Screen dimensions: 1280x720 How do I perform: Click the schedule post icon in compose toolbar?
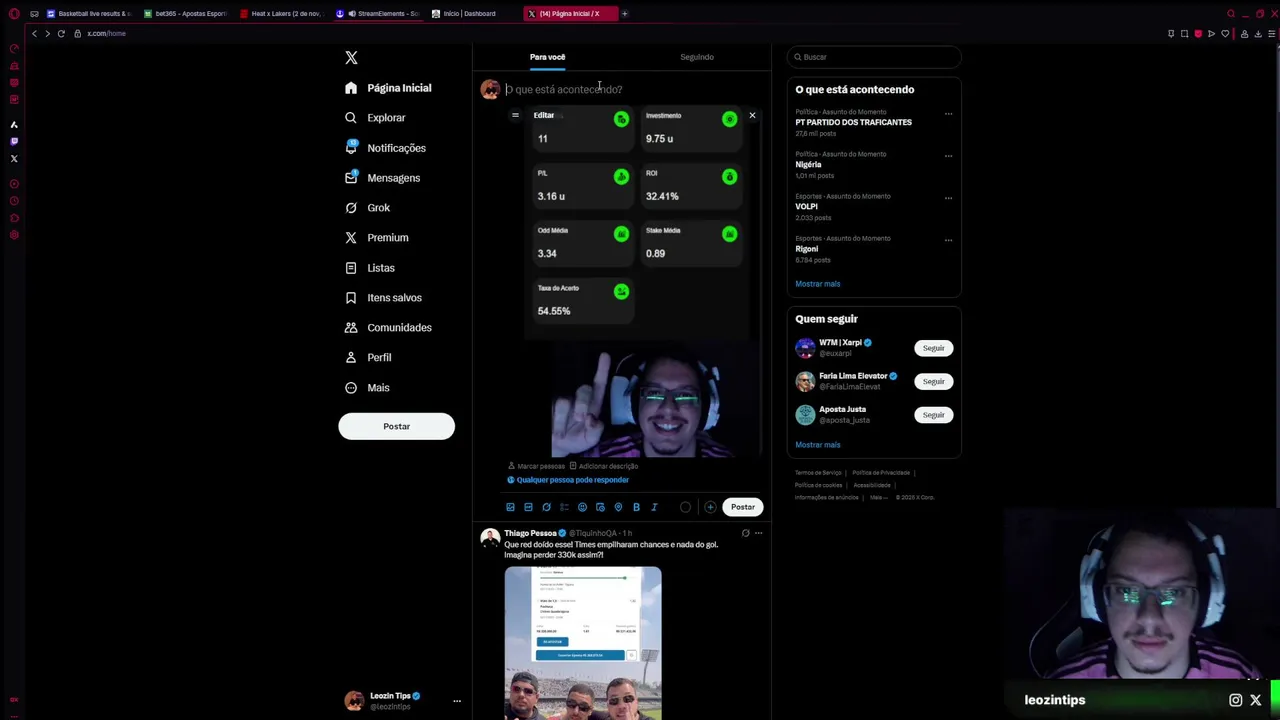coord(600,507)
